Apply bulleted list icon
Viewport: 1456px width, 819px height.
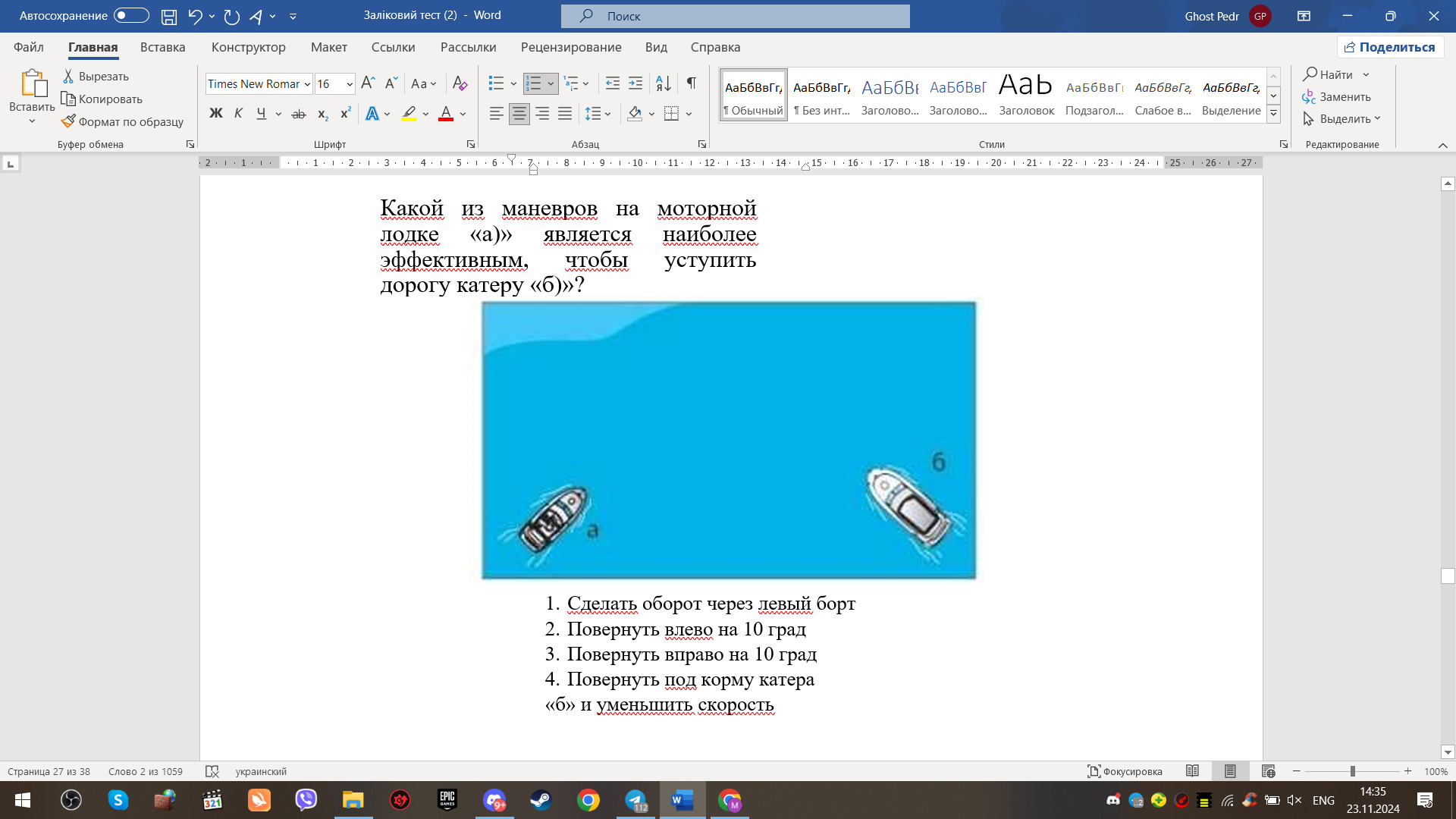click(x=496, y=83)
